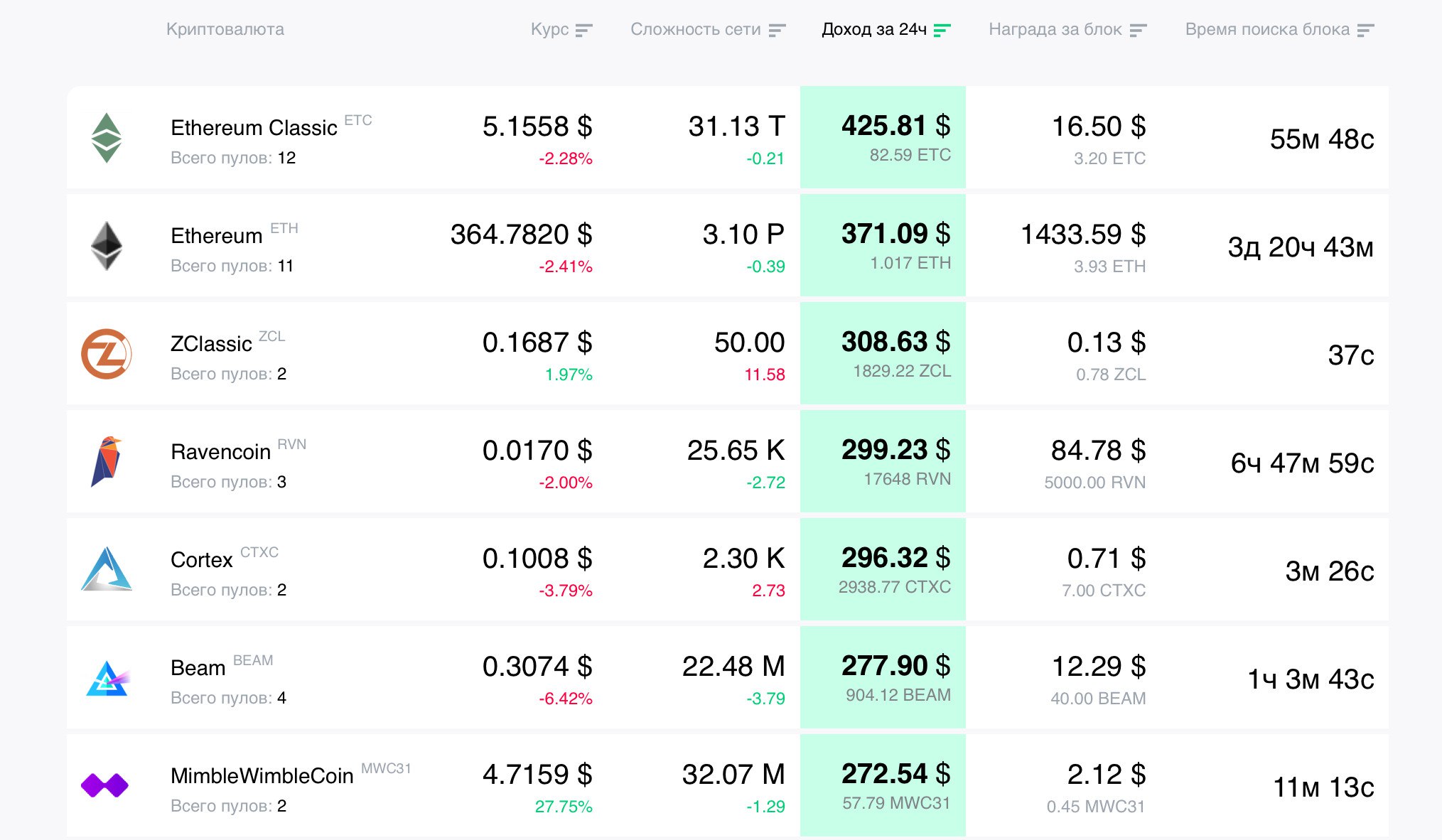Sort table by Курс column header
Image resolution: width=1442 pixels, height=840 pixels.
[549, 29]
